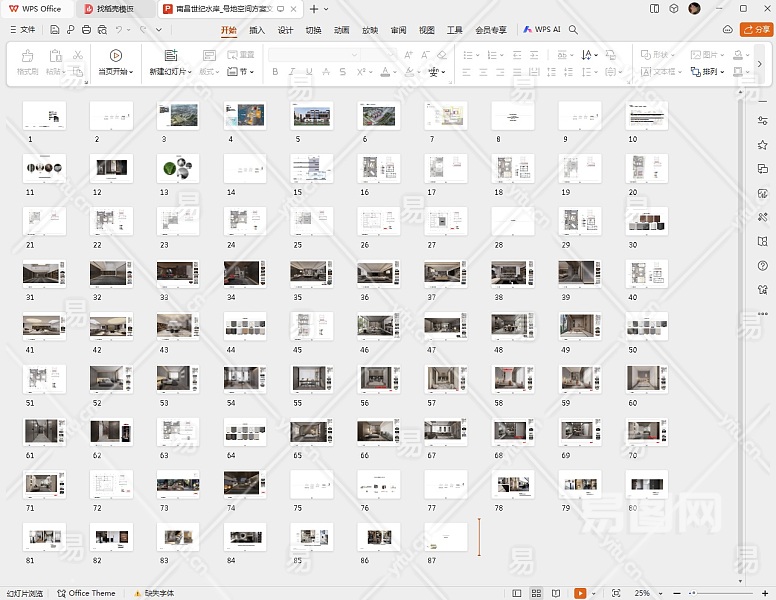Screen dimensions: 776x600
Task: Click the star favorites icon in sidebar
Action: point(763,145)
